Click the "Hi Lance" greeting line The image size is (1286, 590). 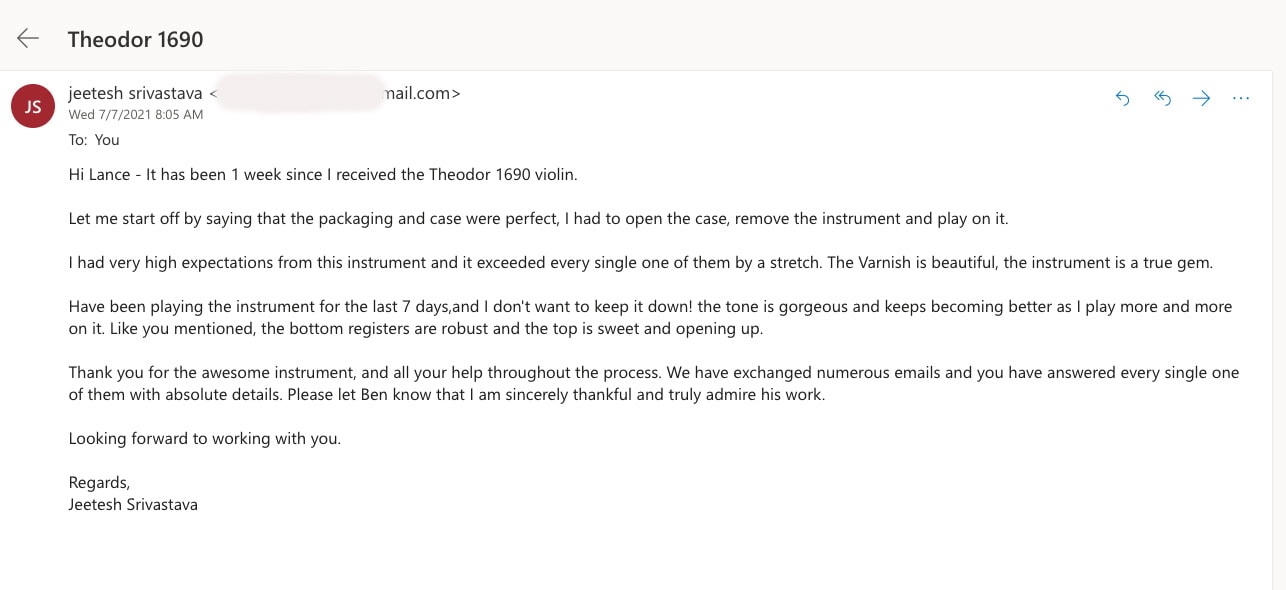(x=323, y=175)
